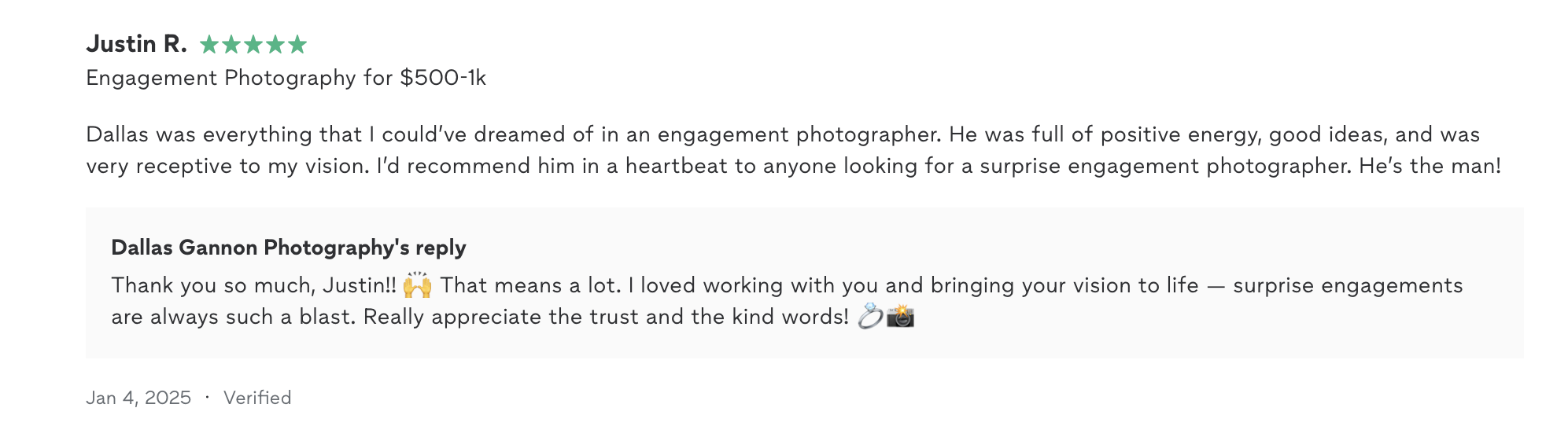Image resolution: width=1568 pixels, height=426 pixels.
Task: Click the camera flash emoji in reply
Action: click(900, 316)
